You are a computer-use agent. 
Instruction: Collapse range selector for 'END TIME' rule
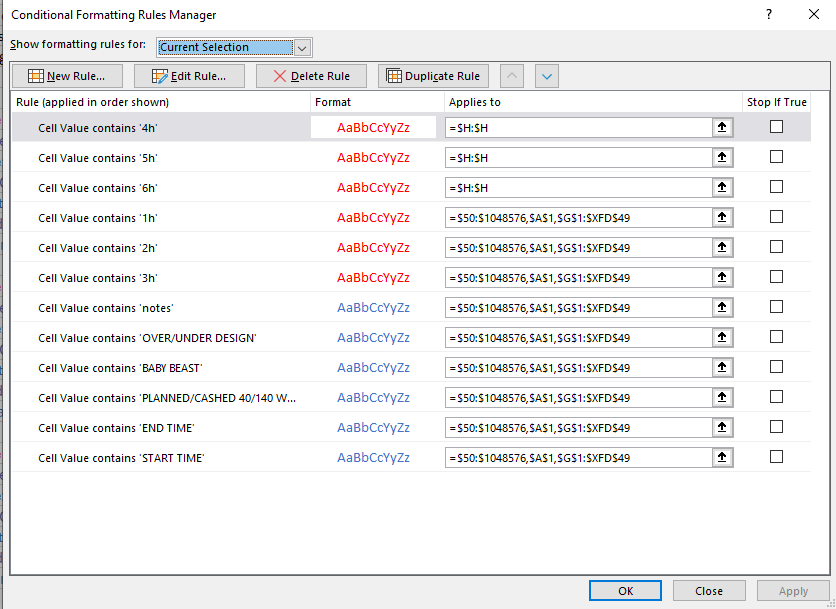(722, 427)
